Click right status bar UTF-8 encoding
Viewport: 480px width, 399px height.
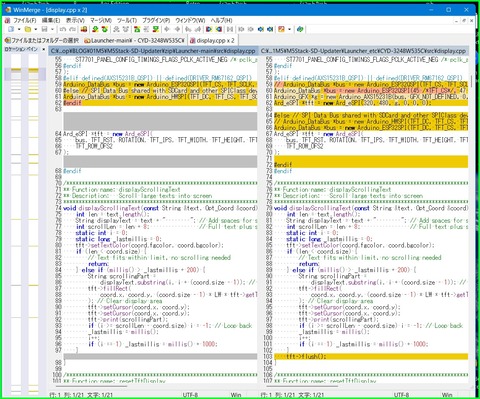coord(401,395)
